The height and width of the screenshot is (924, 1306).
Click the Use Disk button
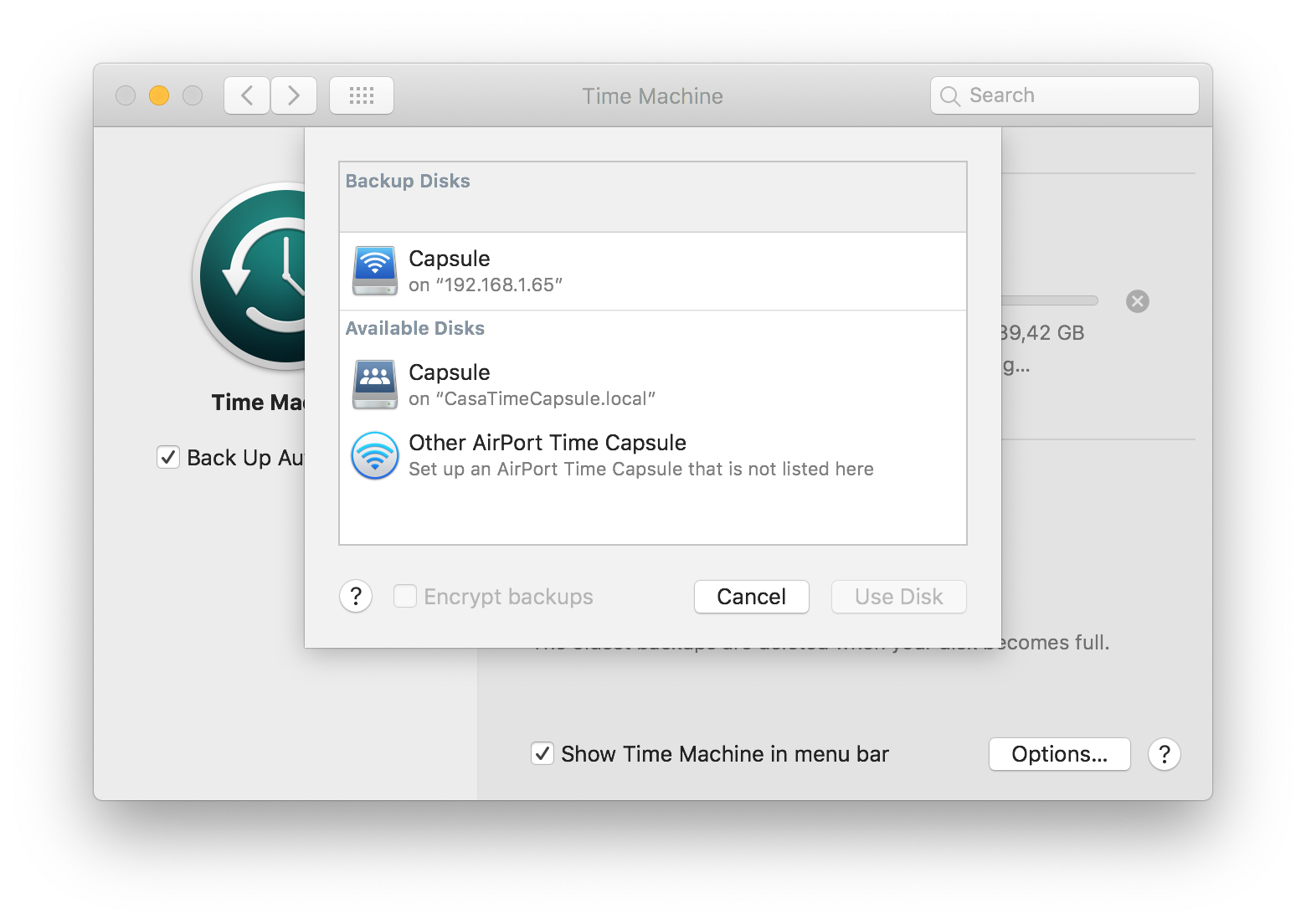[899, 597]
